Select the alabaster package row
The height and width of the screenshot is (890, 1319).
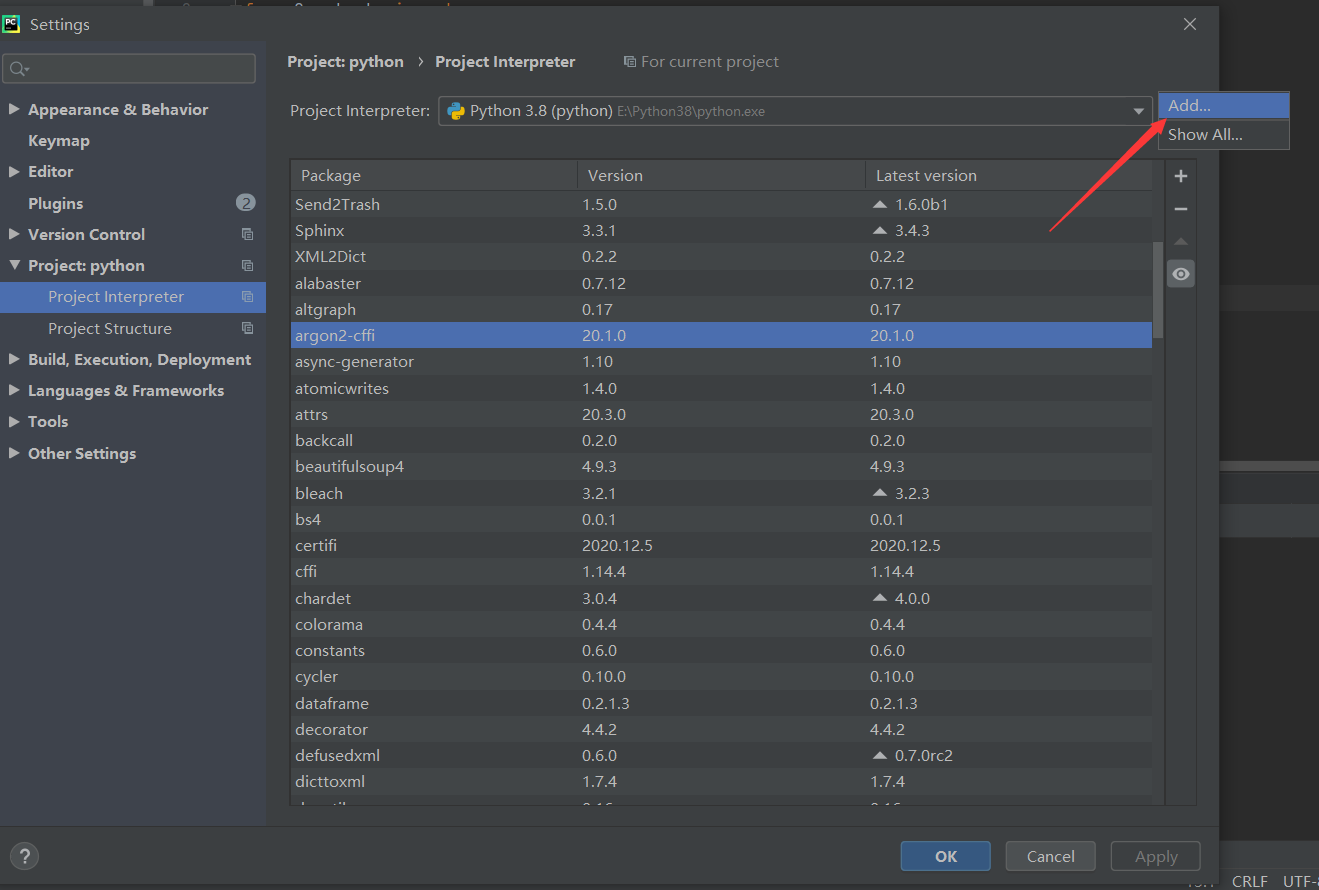(721, 283)
